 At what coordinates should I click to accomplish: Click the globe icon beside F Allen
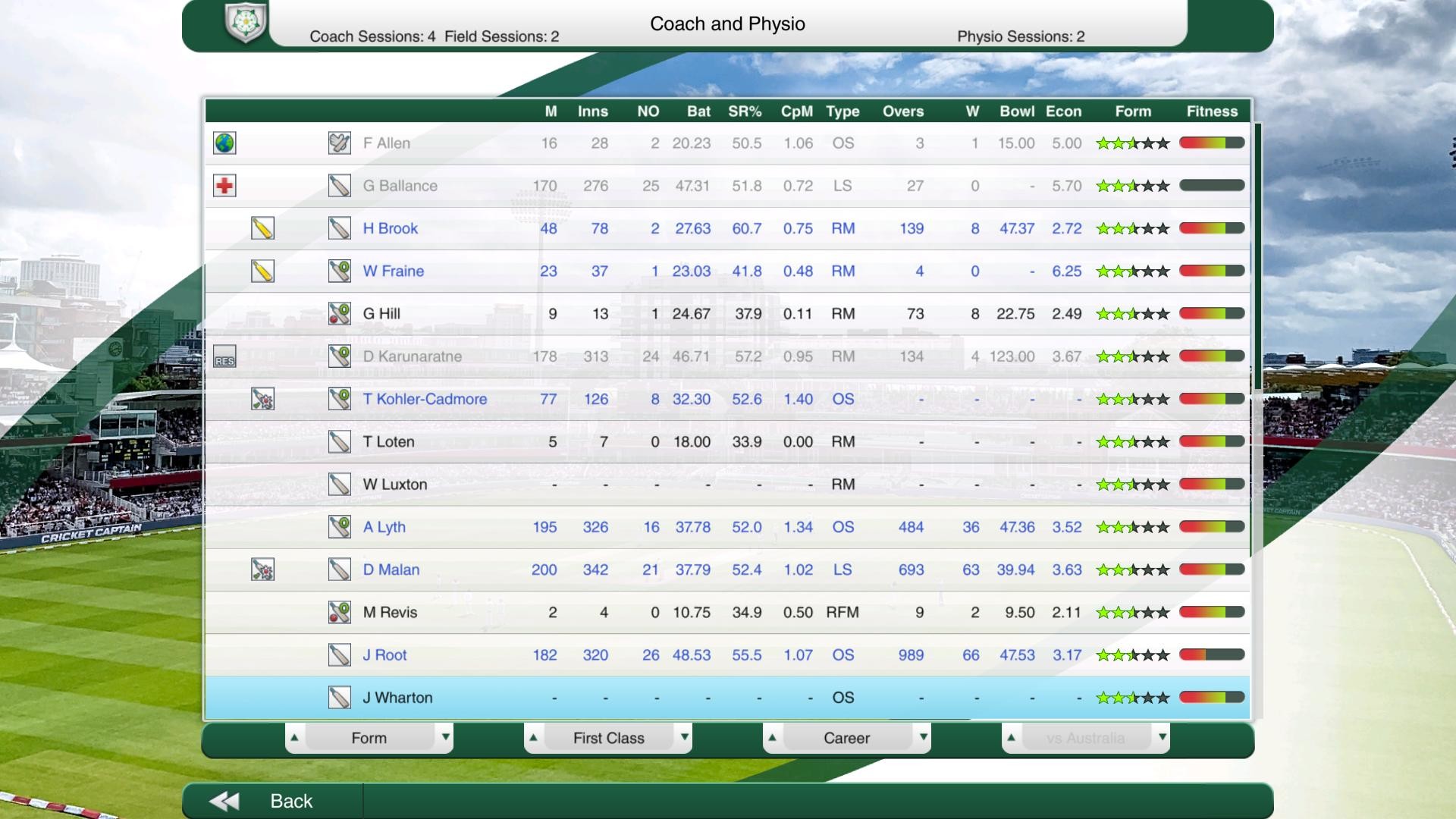pyautogui.click(x=224, y=143)
